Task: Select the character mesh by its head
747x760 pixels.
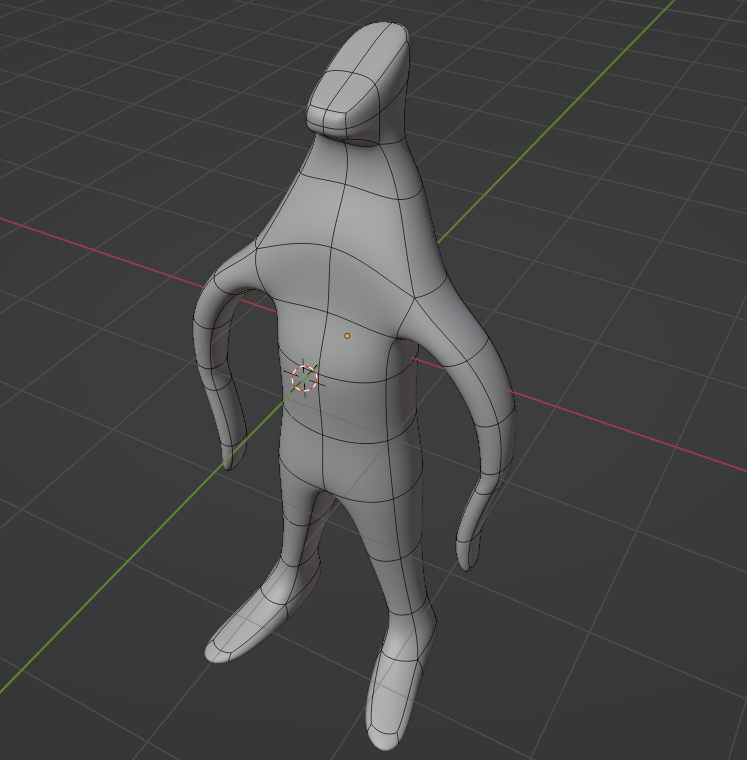Action: click(x=359, y=82)
